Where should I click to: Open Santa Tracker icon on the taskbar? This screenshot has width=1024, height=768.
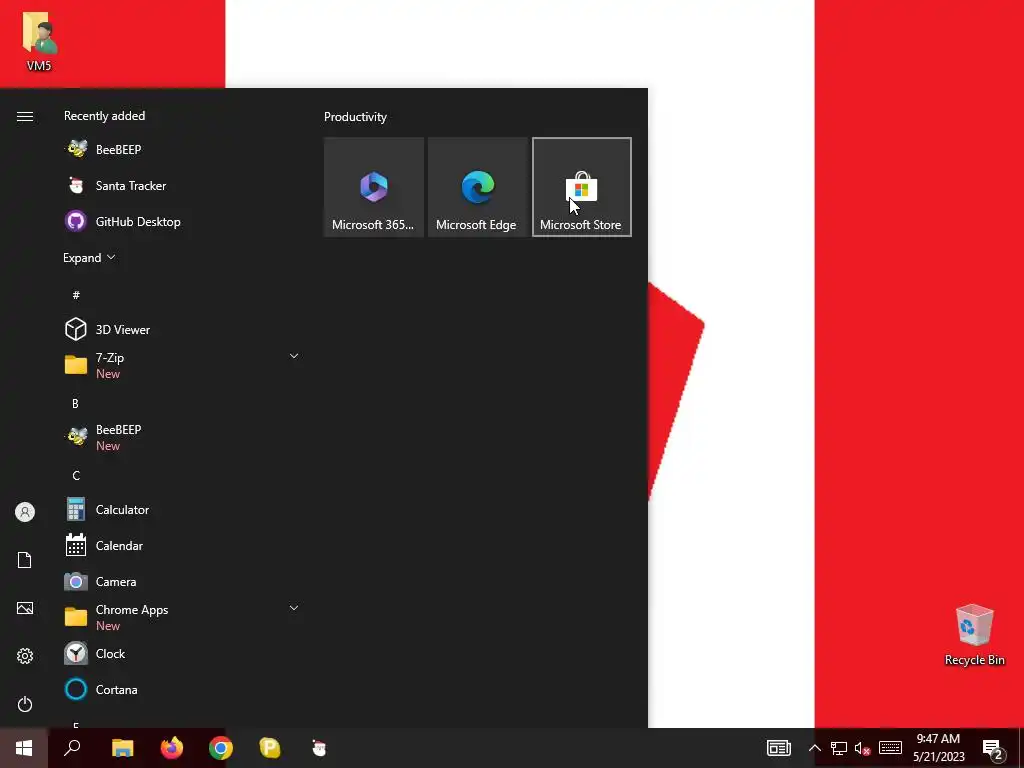319,748
